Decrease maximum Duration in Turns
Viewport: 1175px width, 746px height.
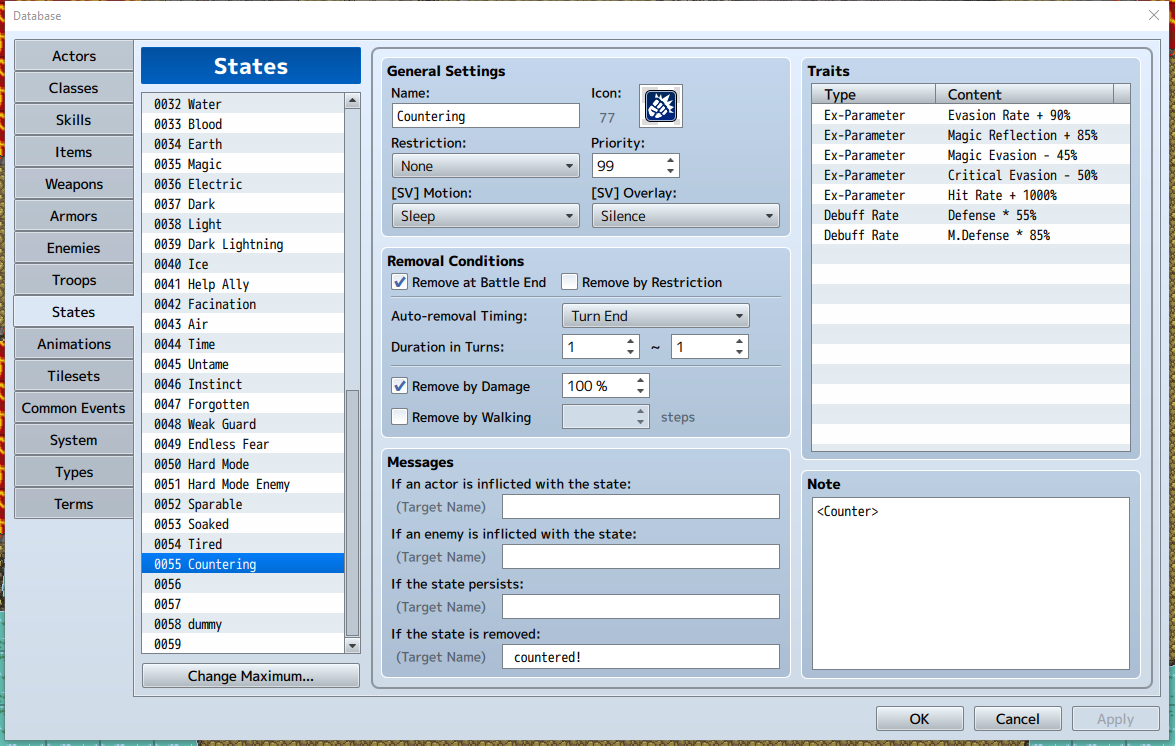(740, 352)
